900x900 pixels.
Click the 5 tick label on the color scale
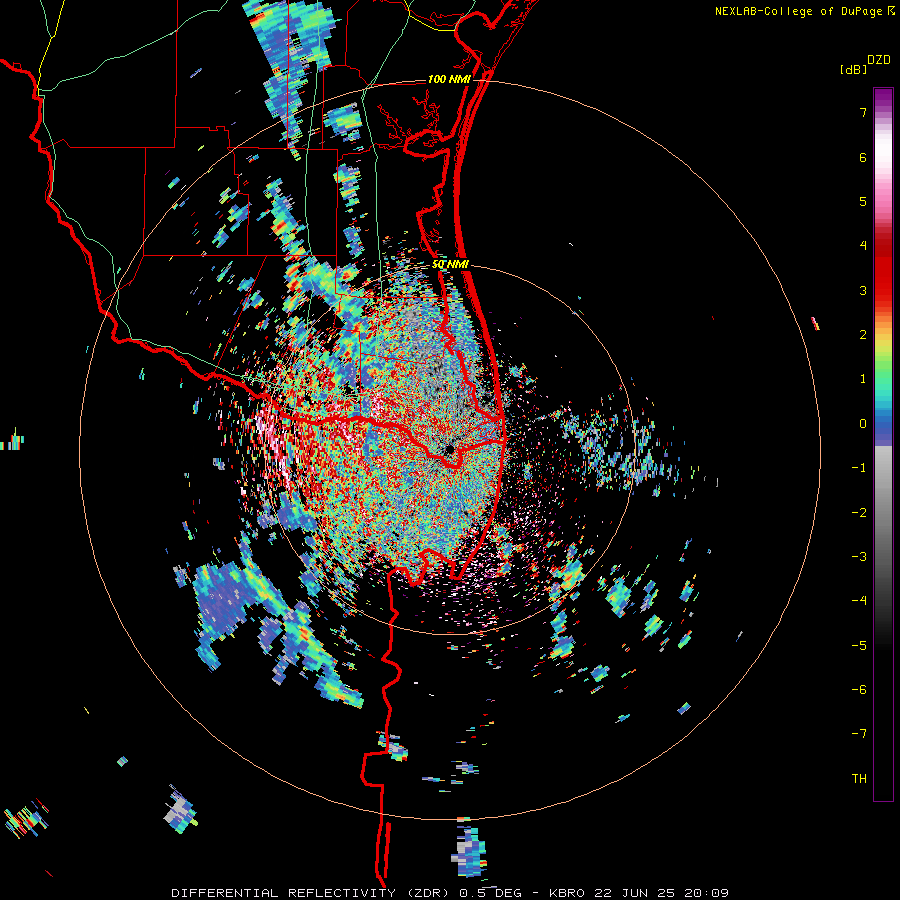click(863, 201)
